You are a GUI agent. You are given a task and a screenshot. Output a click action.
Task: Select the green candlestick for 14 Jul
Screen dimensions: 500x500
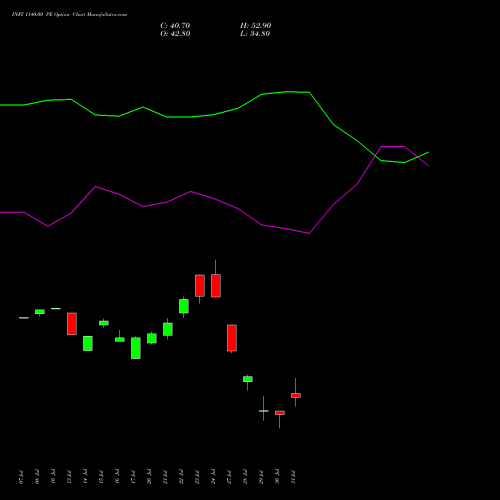tap(88, 343)
